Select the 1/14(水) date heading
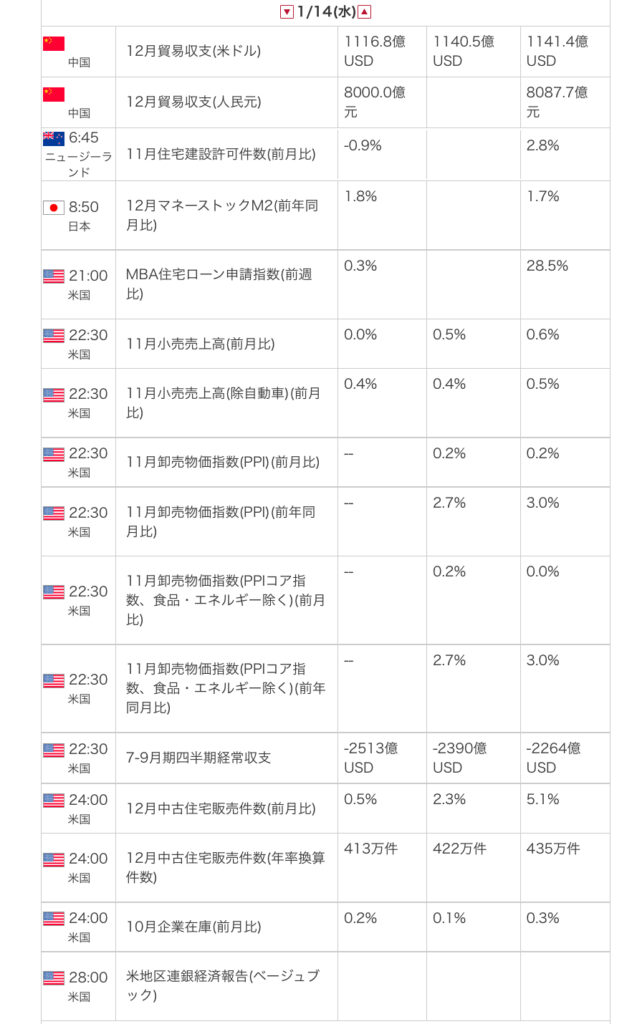 pos(326,11)
